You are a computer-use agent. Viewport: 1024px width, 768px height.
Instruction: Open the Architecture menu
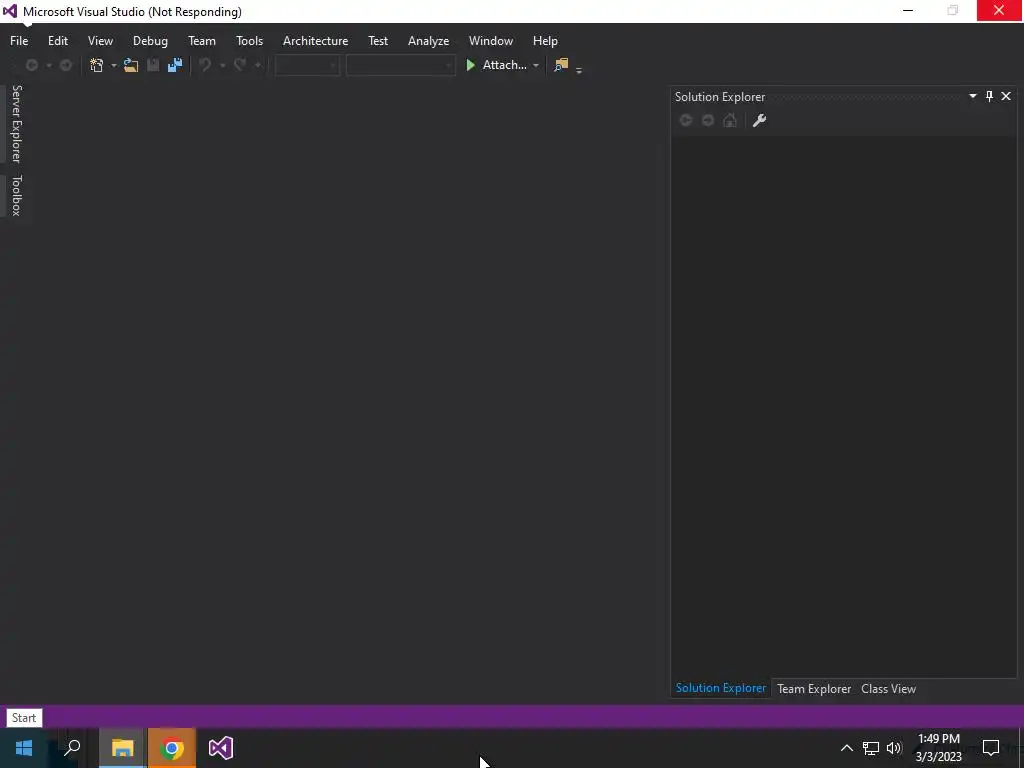coord(315,40)
